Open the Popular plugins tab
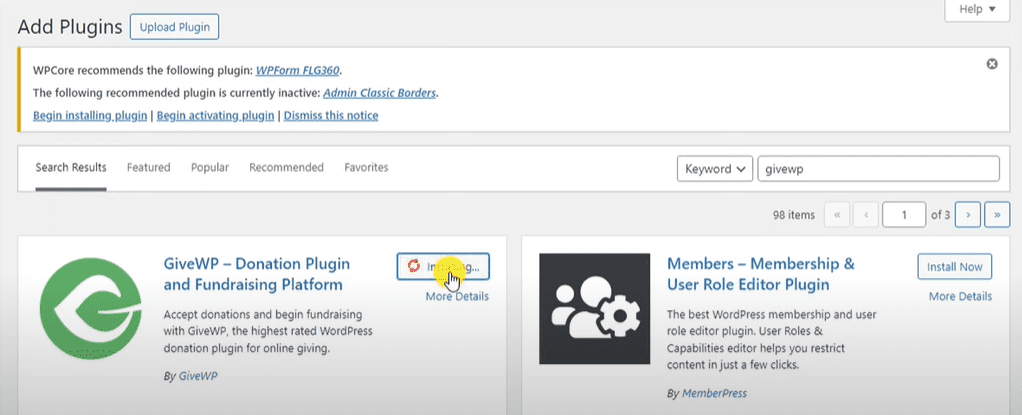The width and height of the screenshot is (1022, 415). point(210,168)
